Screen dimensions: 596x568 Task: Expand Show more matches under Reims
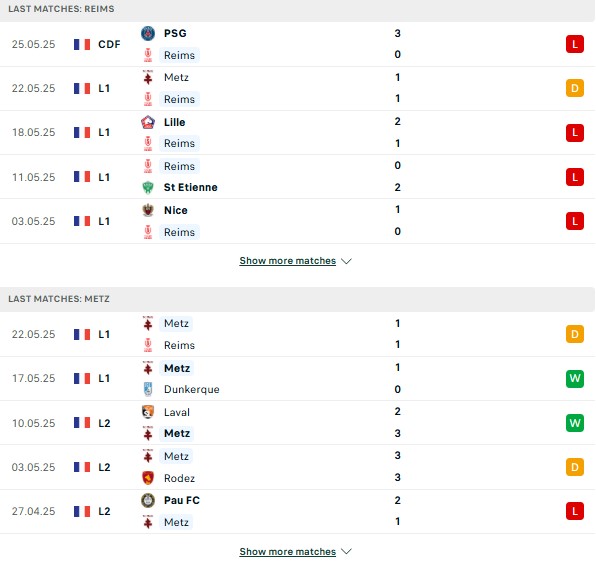[288, 261]
